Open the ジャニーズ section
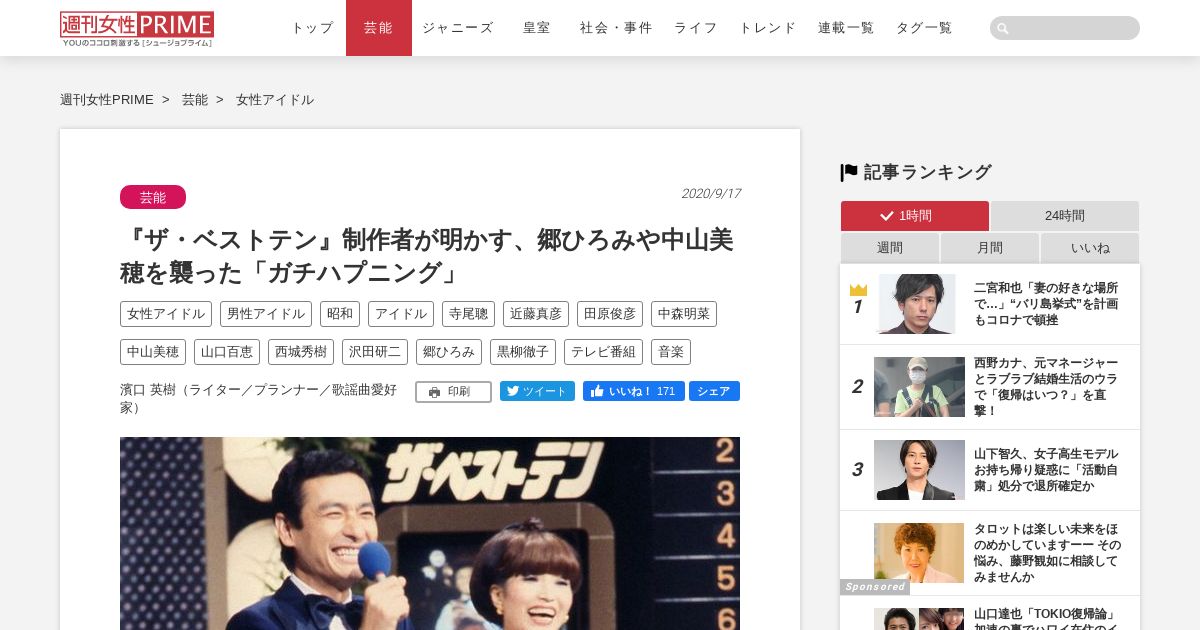This screenshot has width=1200, height=630. point(458,28)
